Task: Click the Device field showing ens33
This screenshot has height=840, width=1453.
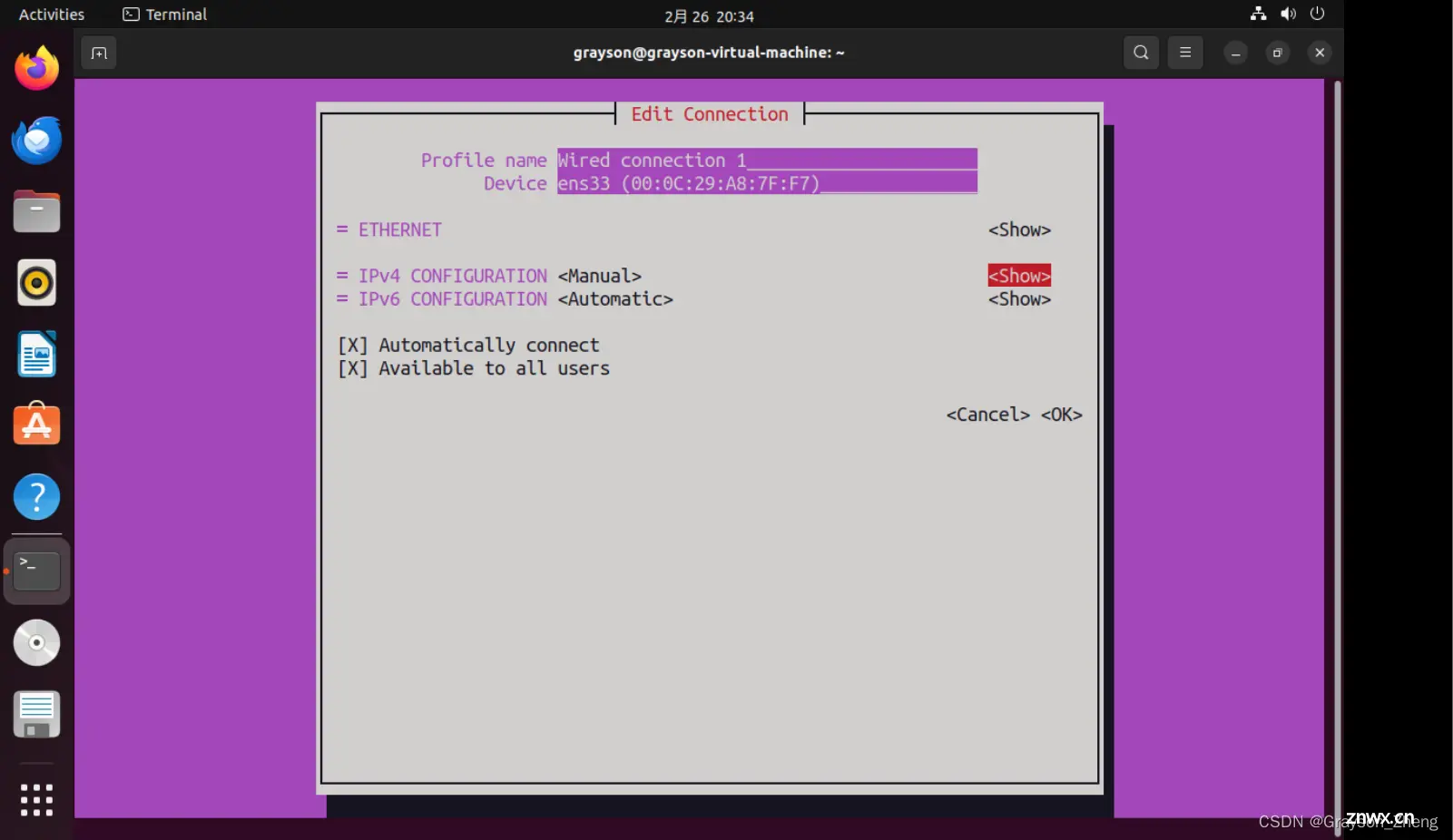Action: (767, 183)
